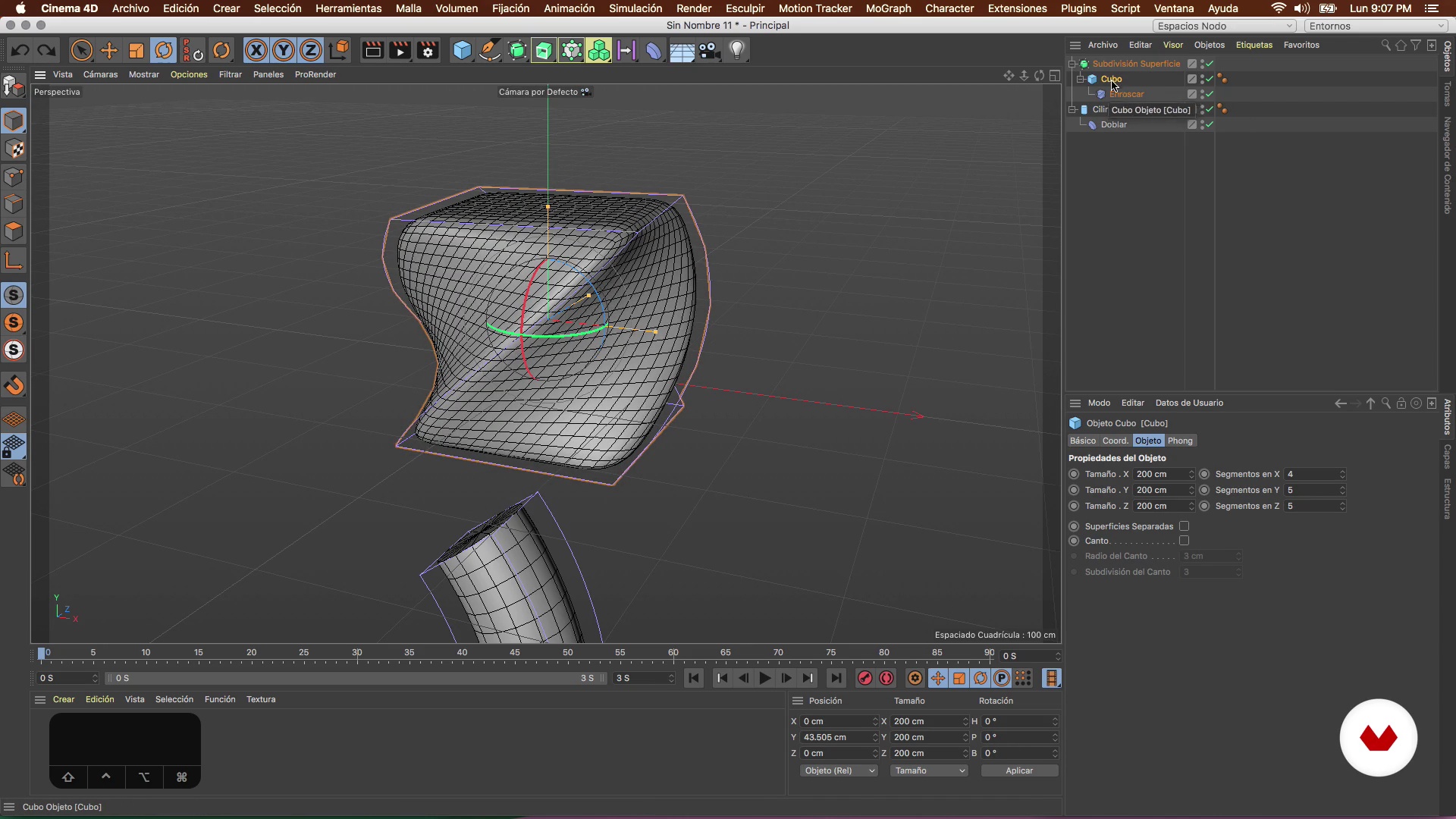Image resolution: width=1456 pixels, height=819 pixels.
Task: Add a camera object
Action: point(709,51)
